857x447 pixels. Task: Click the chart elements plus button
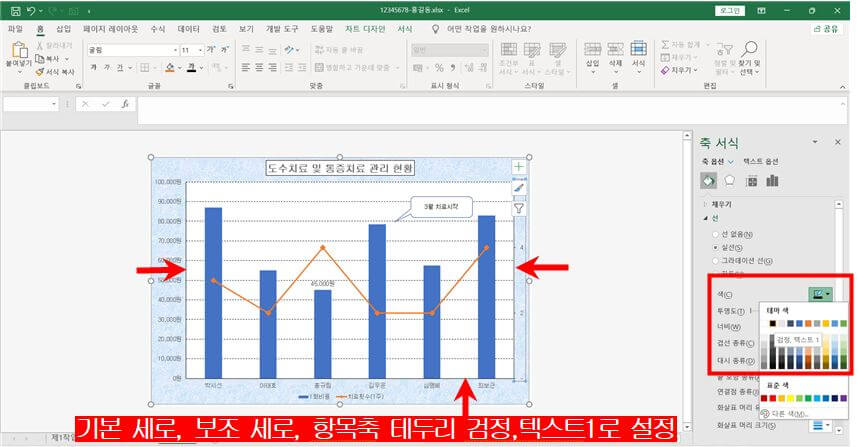[519, 167]
